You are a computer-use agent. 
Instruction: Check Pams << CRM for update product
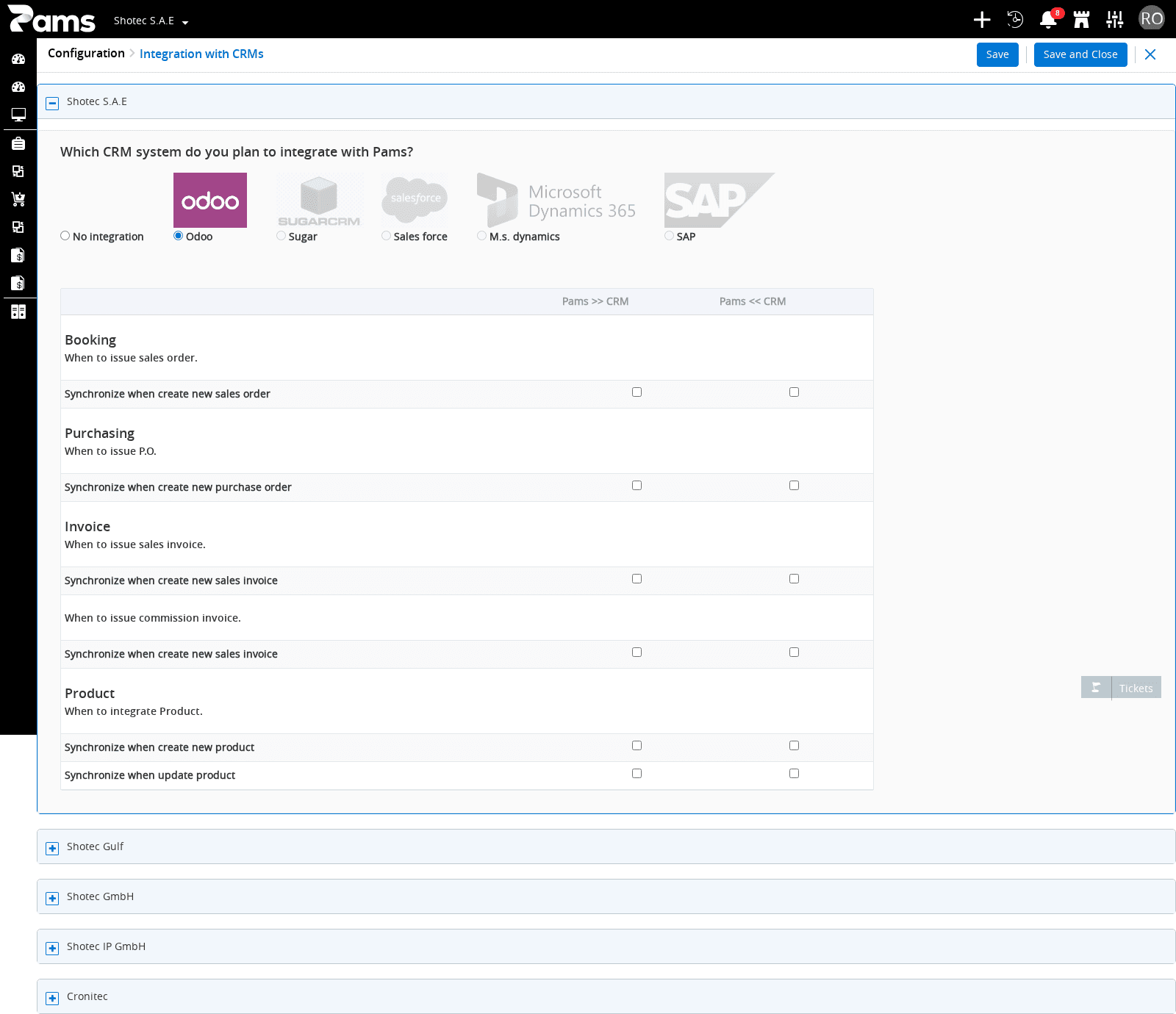pos(795,774)
